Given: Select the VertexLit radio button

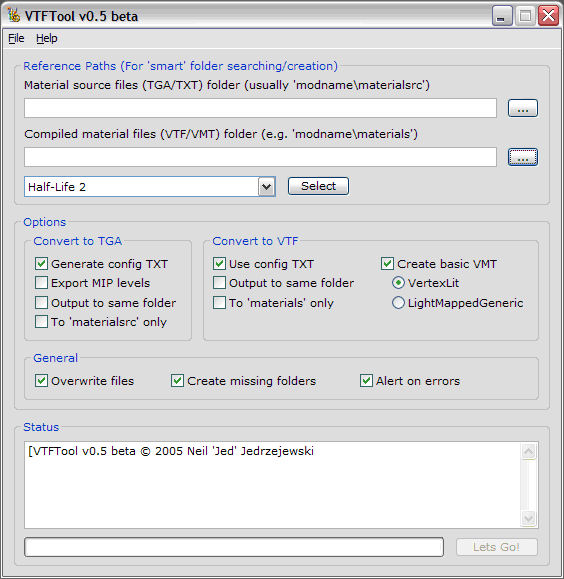Looking at the screenshot, I should tap(398, 283).
